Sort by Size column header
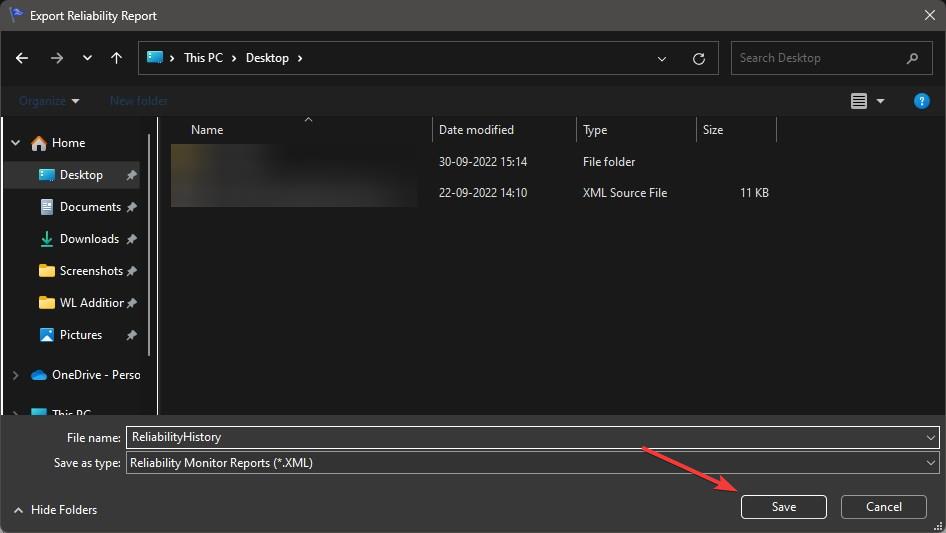Screen dimensions: 946x533 (x=713, y=130)
